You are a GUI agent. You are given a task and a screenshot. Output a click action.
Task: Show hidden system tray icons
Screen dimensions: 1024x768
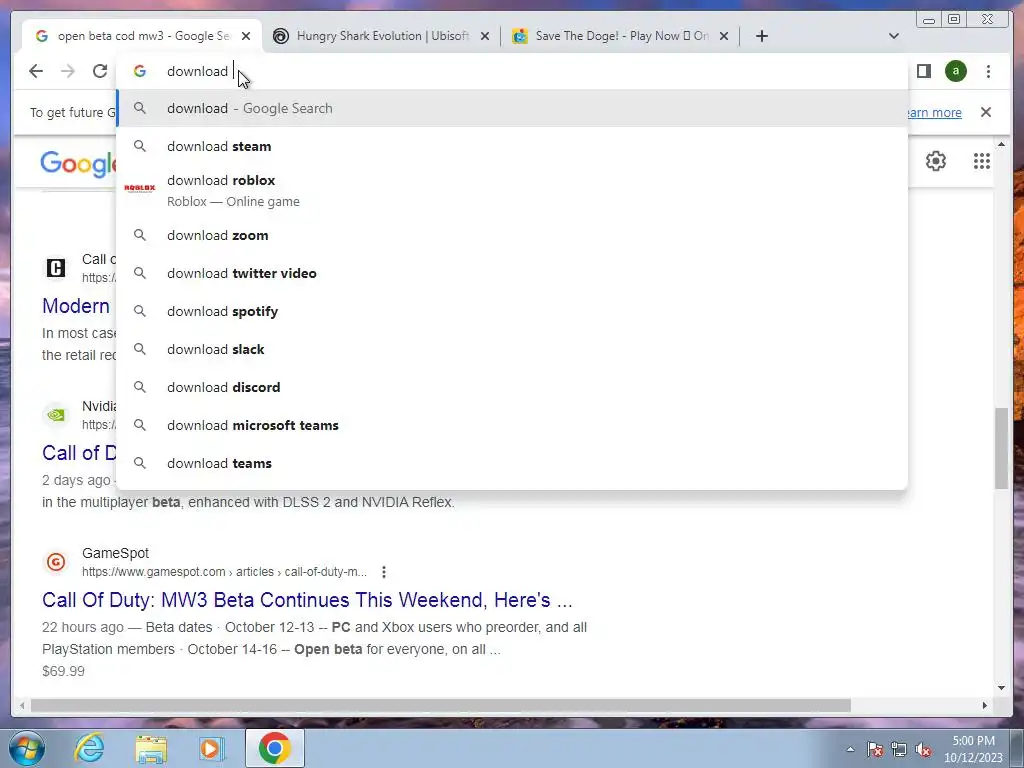850,749
